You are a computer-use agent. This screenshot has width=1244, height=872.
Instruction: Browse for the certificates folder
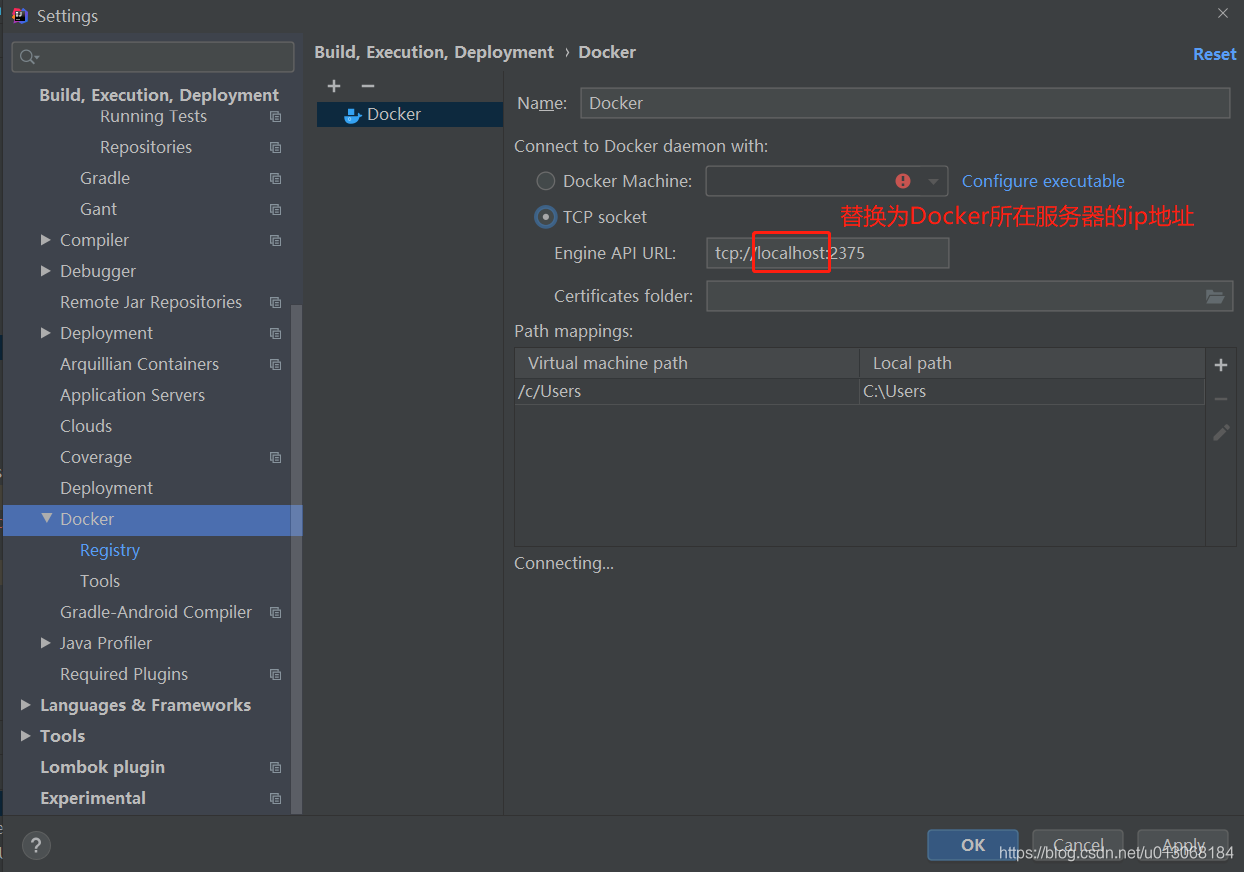1215,296
